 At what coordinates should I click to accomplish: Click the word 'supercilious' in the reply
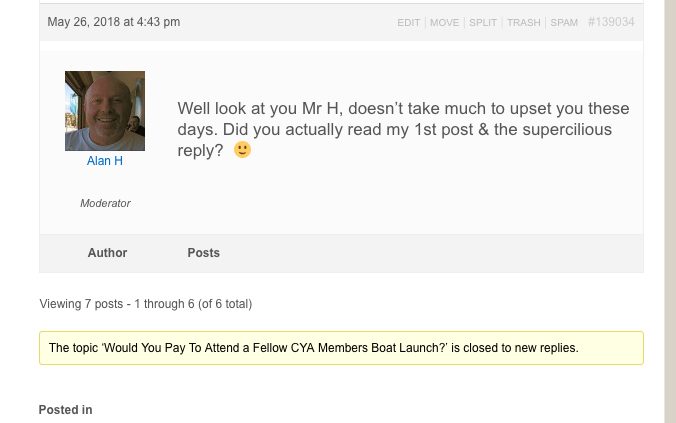[x=564, y=129]
